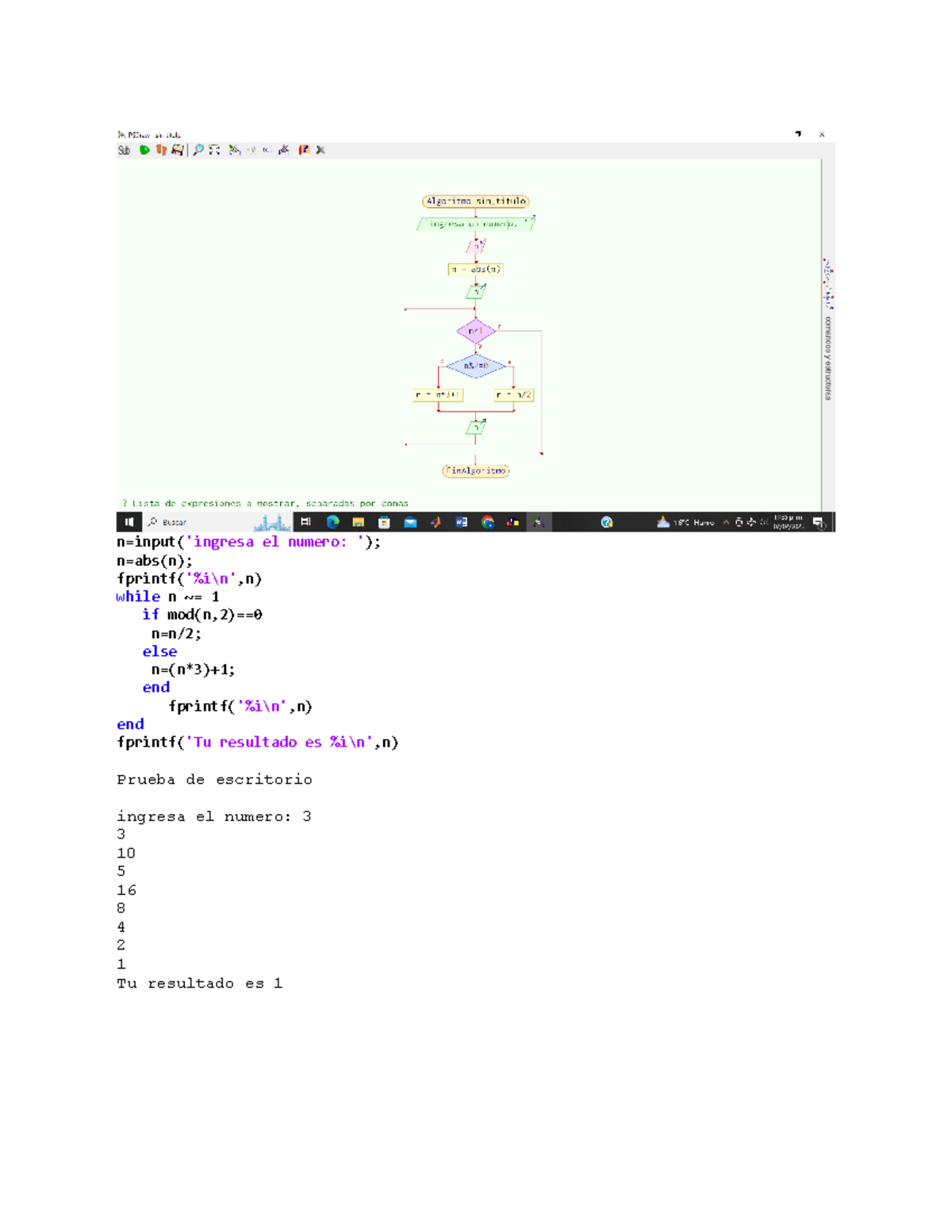
Task: Start step-by-step execution using the footprints icon
Action: coord(163,149)
